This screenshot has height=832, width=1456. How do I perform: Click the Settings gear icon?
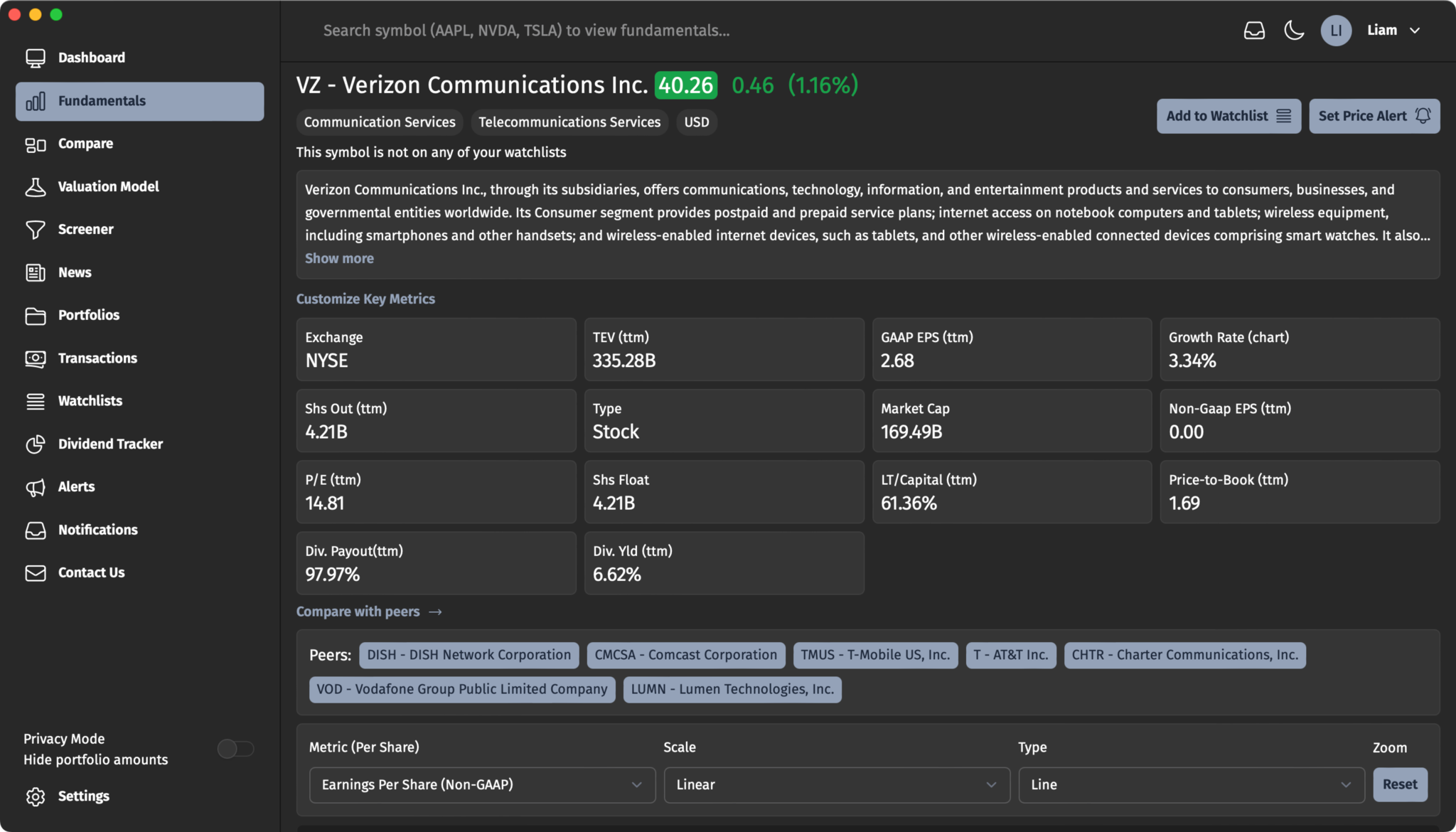click(x=36, y=796)
